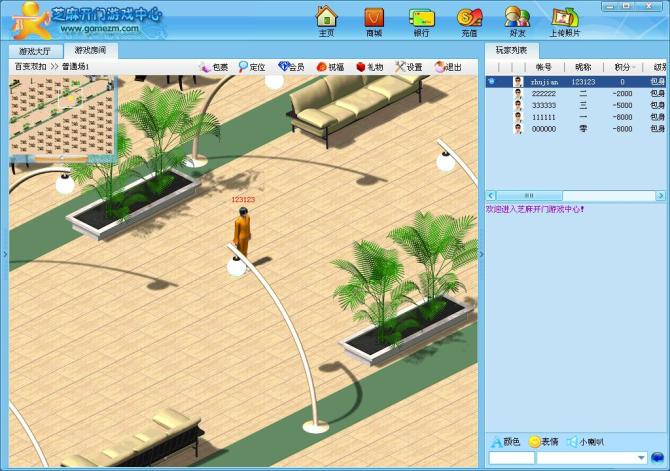This screenshot has width=670, height=471.
Task: Open the 银行 bank icon
Action: (x=421, y=19)
